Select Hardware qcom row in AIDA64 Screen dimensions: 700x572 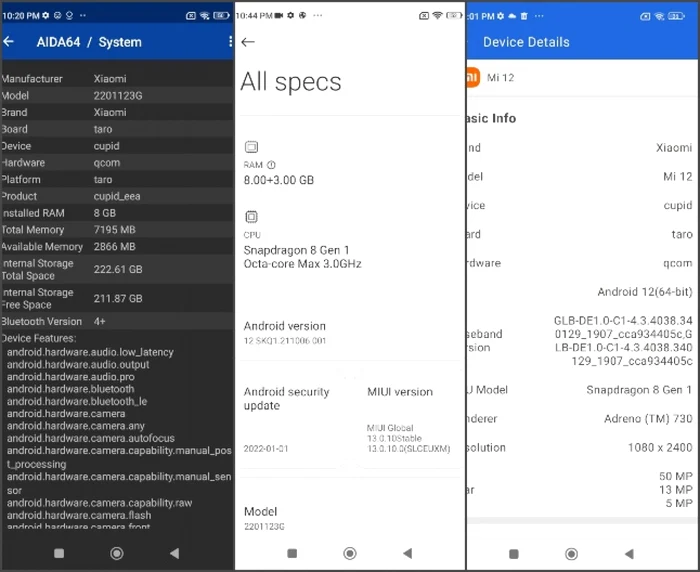tap(117, 163)
